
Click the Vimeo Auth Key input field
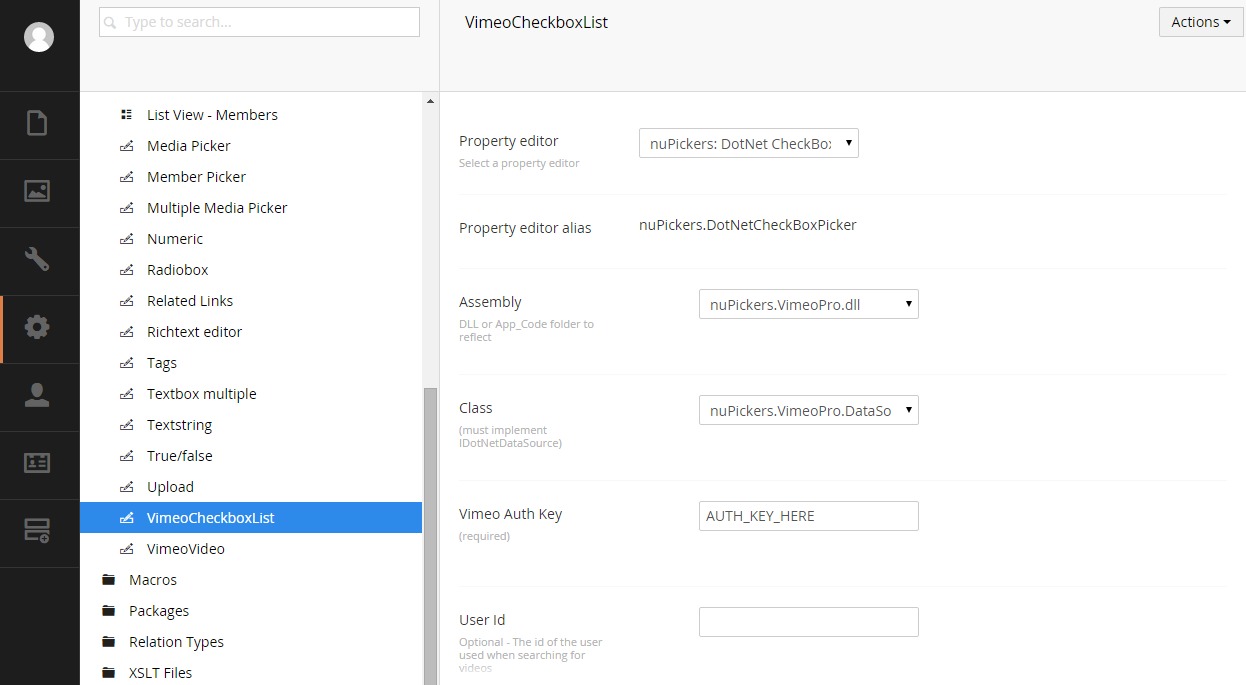(x=809, y=516)
